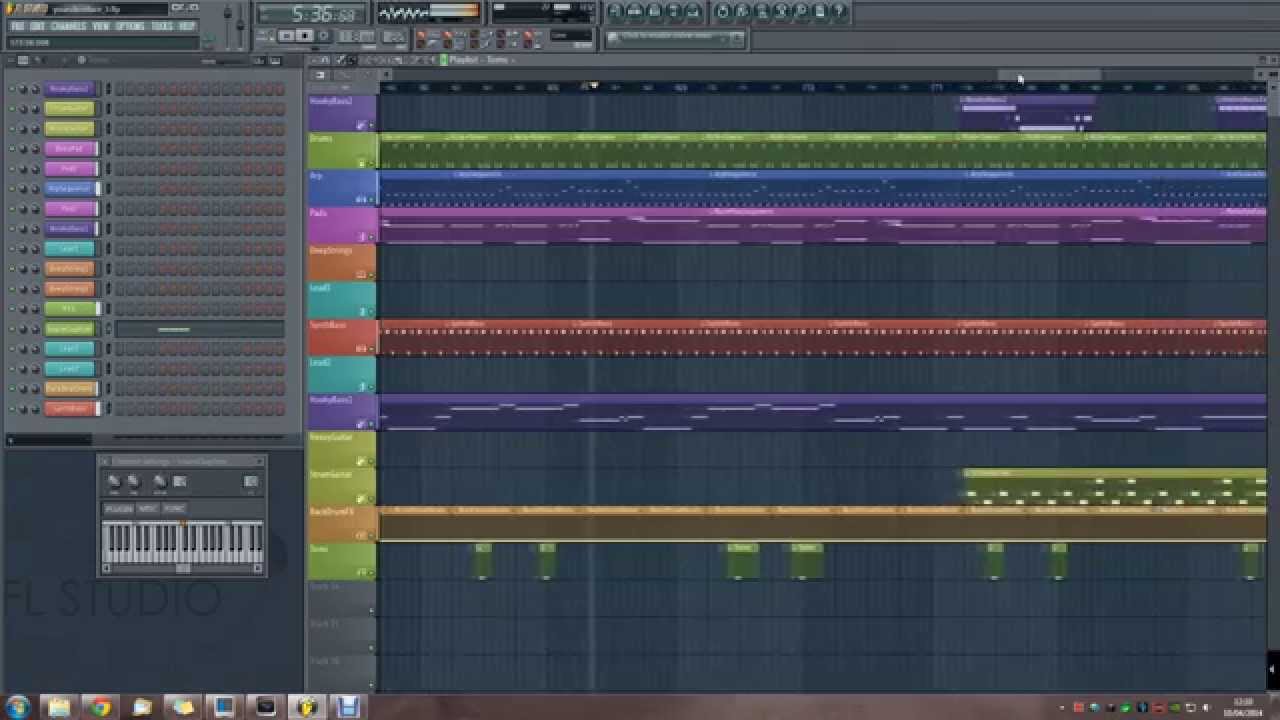Click the FL Studio fruit logo icon

10,8
